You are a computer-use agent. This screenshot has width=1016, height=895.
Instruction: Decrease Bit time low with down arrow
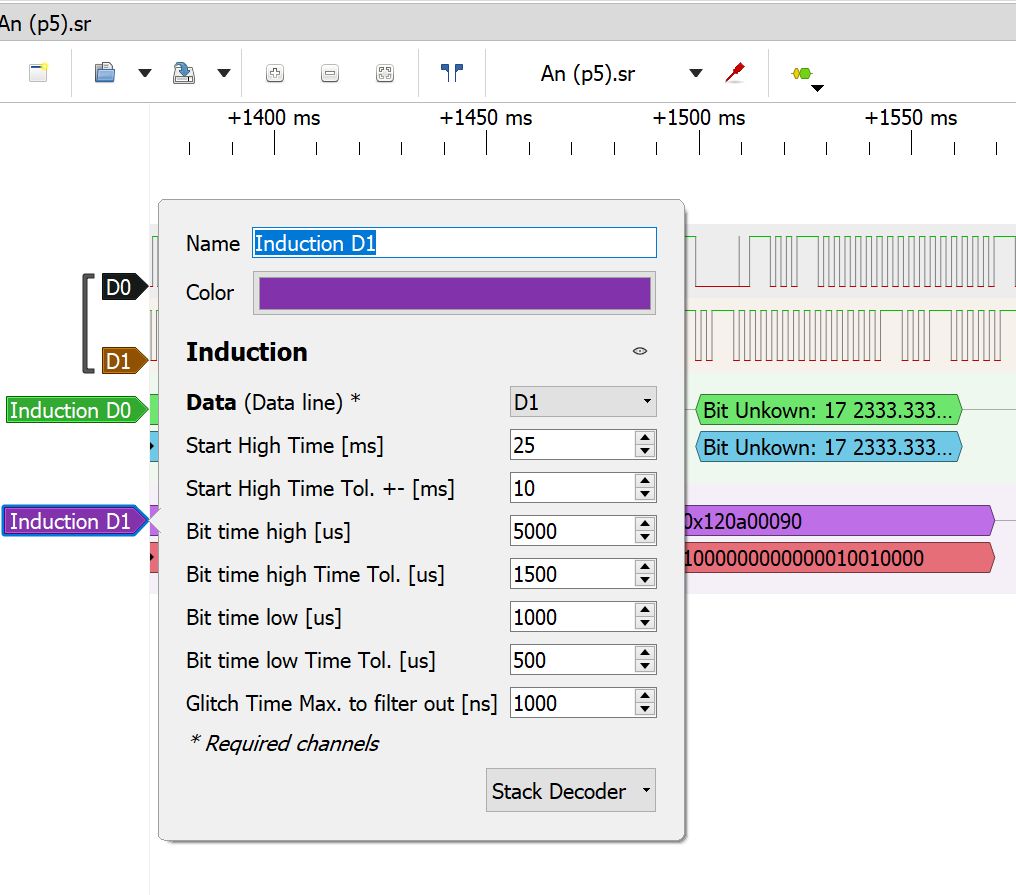[x=645, y=624]
